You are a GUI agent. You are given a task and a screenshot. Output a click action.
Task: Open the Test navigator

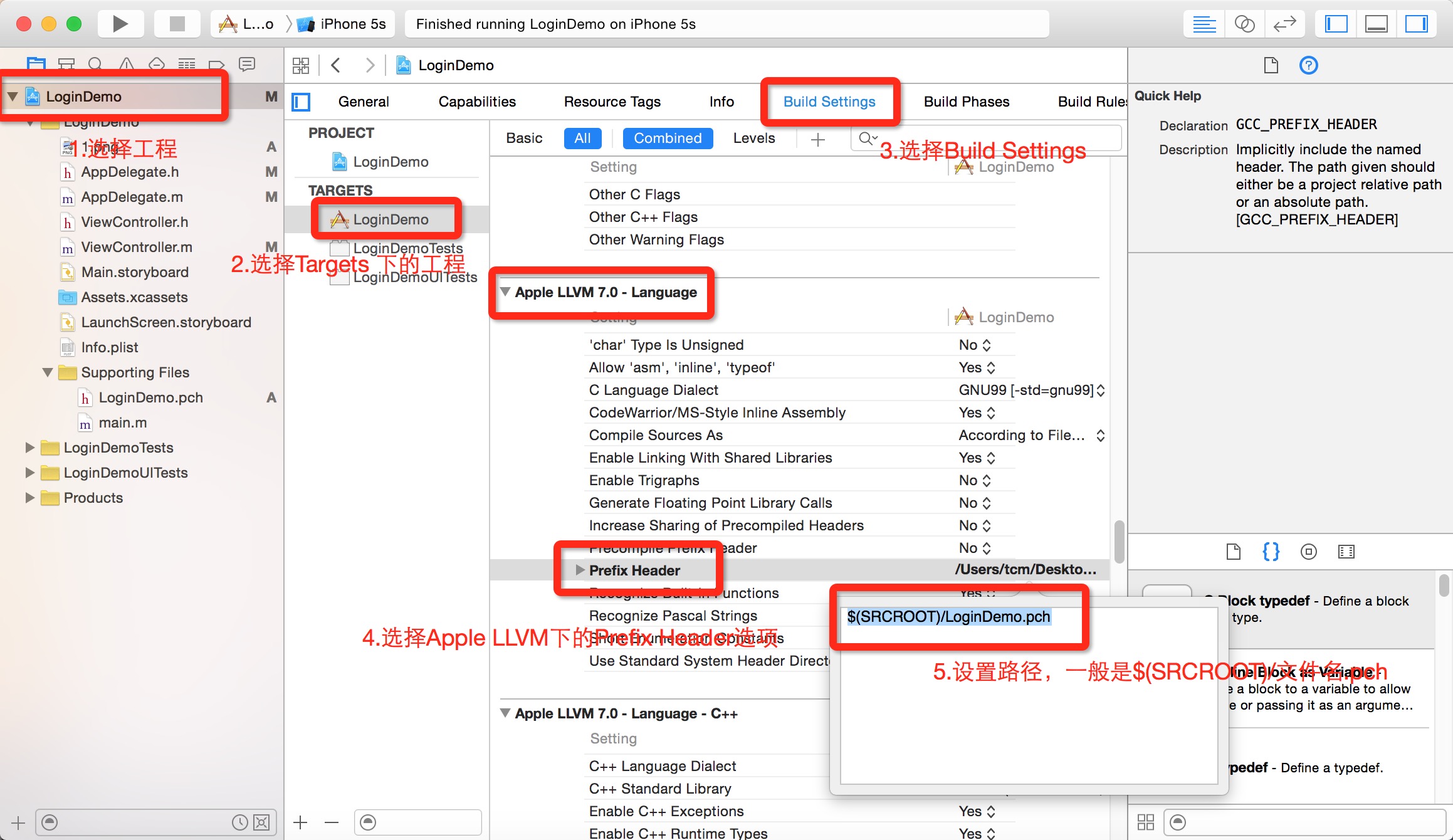pyautogui.click(x=156, y=64)
